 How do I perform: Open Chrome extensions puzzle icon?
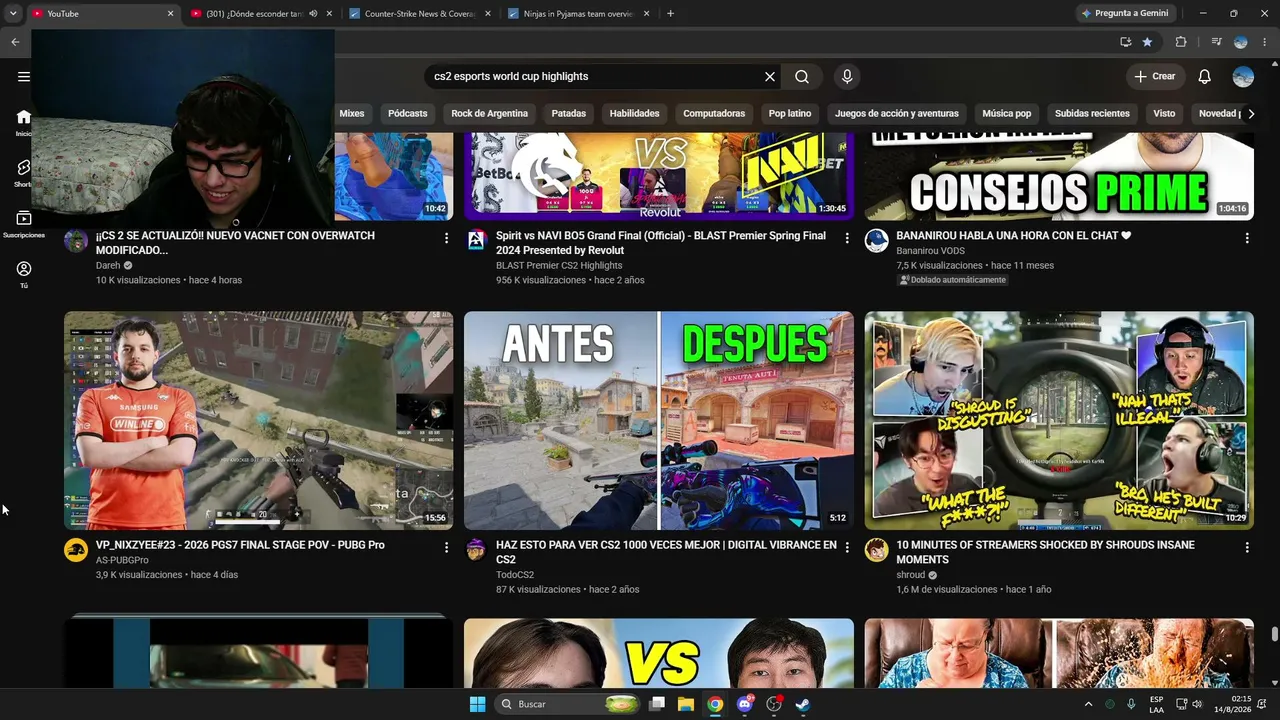pos(1181,42)
